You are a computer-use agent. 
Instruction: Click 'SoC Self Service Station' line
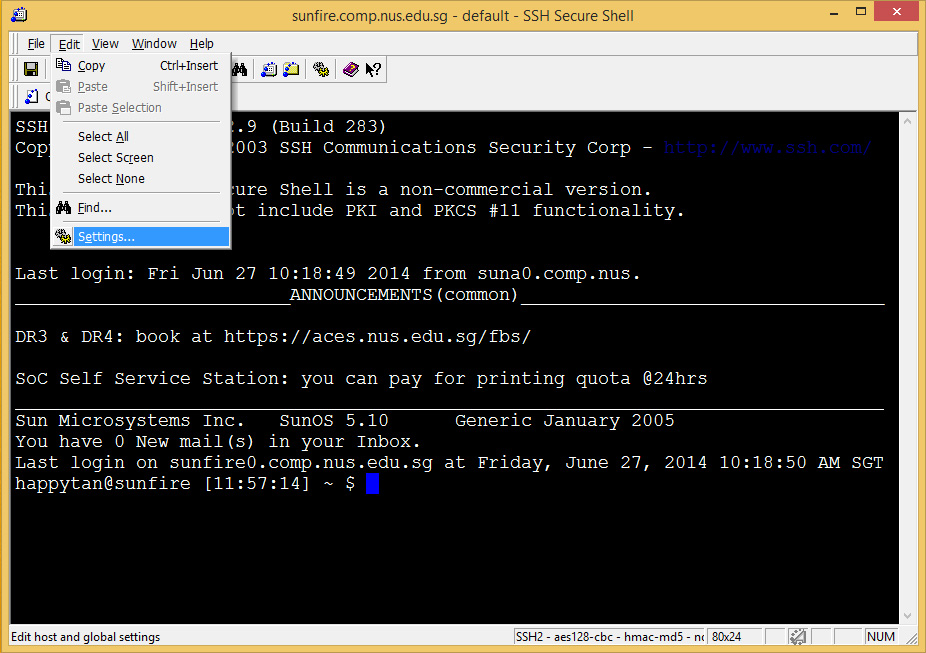point(361,378)
